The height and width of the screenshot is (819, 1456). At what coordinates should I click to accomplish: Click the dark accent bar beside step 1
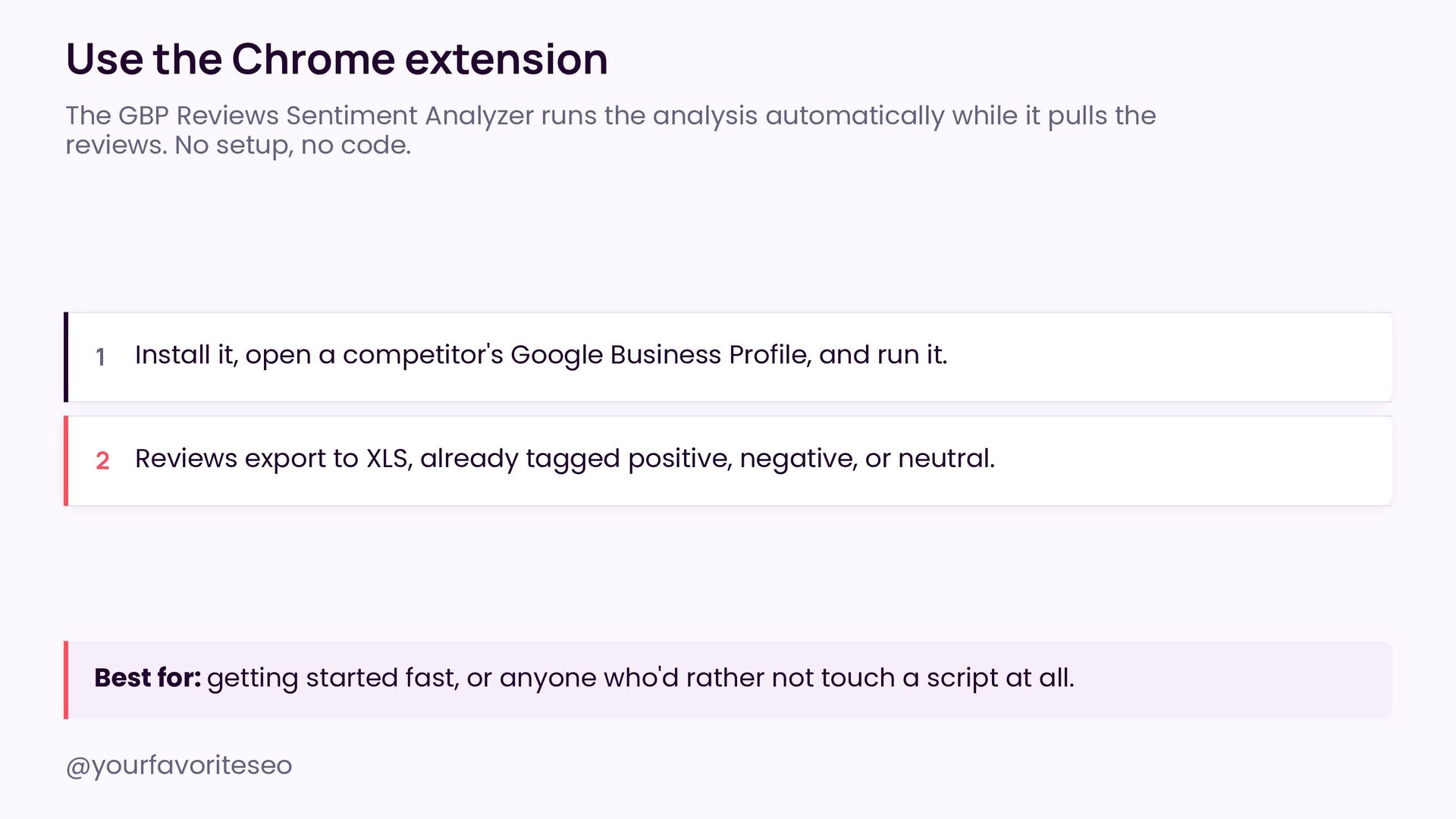[66, 356]
